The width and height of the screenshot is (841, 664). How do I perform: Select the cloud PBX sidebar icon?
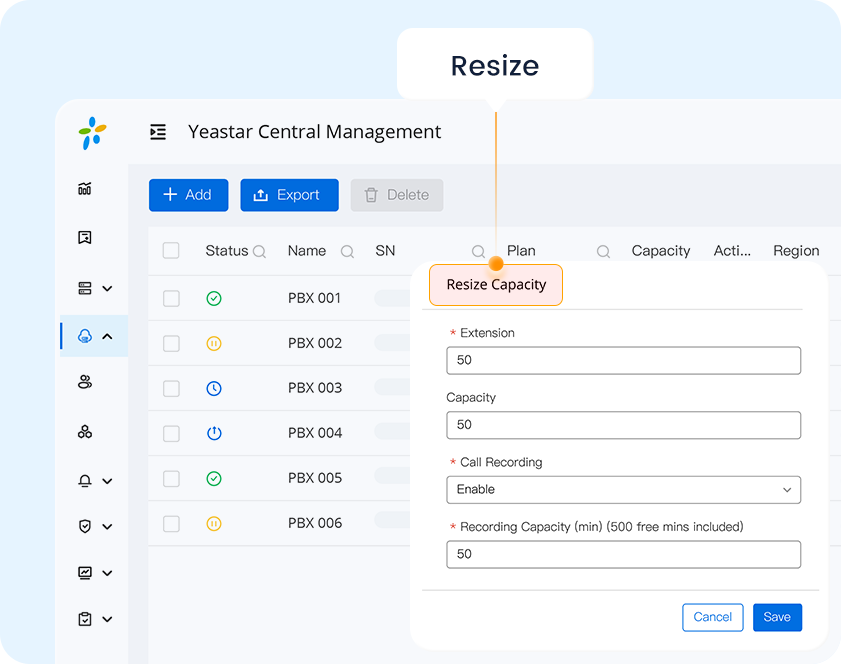pyautogui.click(x=85, y=336)
